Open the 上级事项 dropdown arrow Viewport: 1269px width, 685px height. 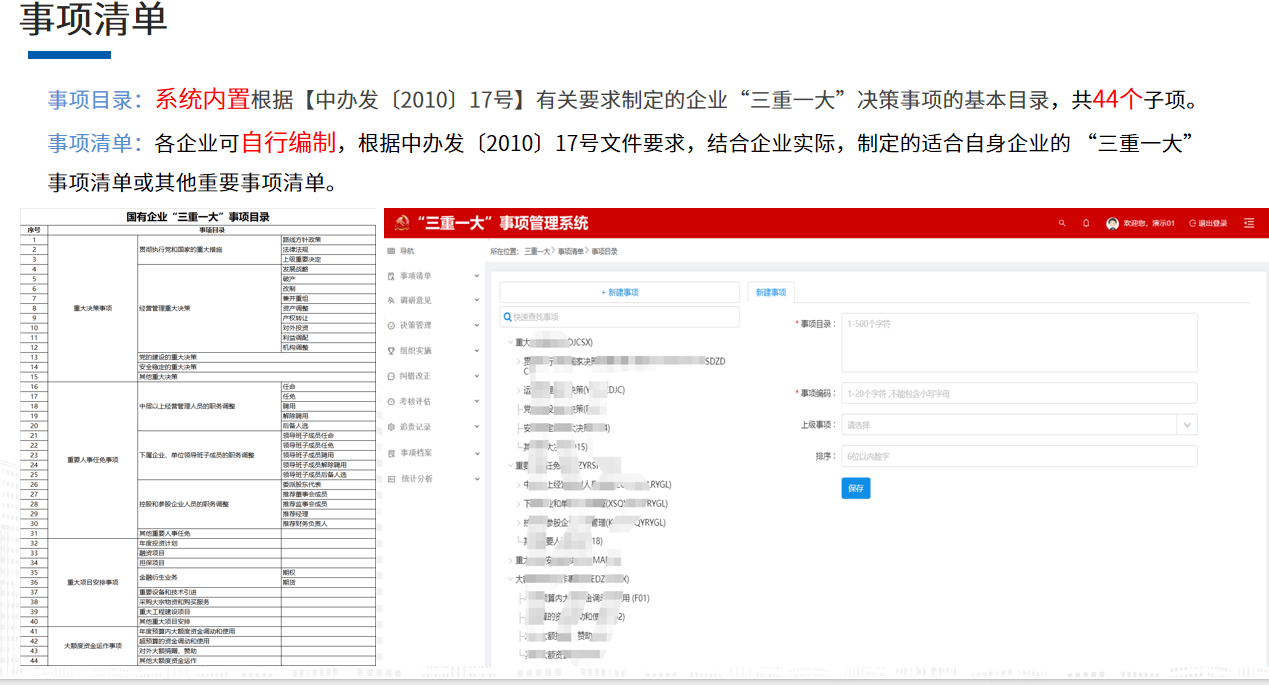(x=1187, y=425)
